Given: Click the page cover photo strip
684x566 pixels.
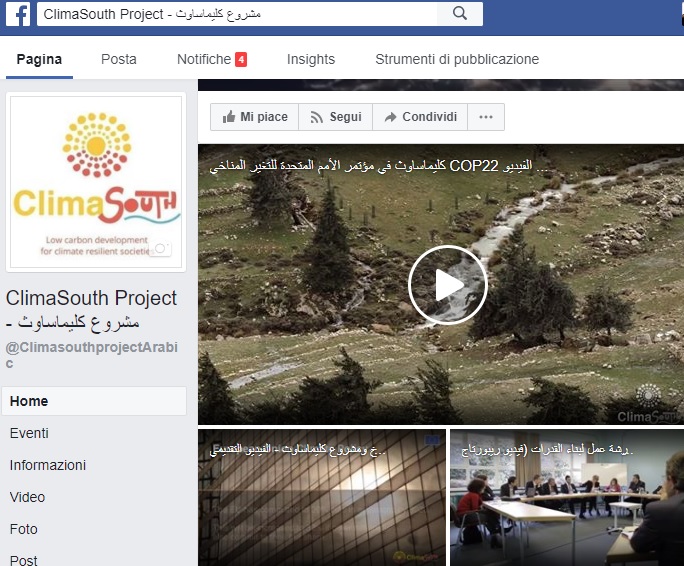Looking at the screenshot, I should 441,85.
